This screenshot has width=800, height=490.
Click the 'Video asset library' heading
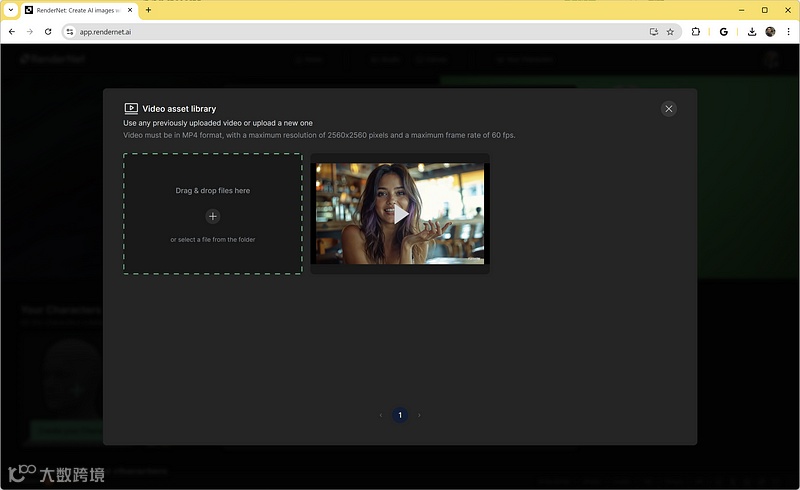tap(179, 109)
